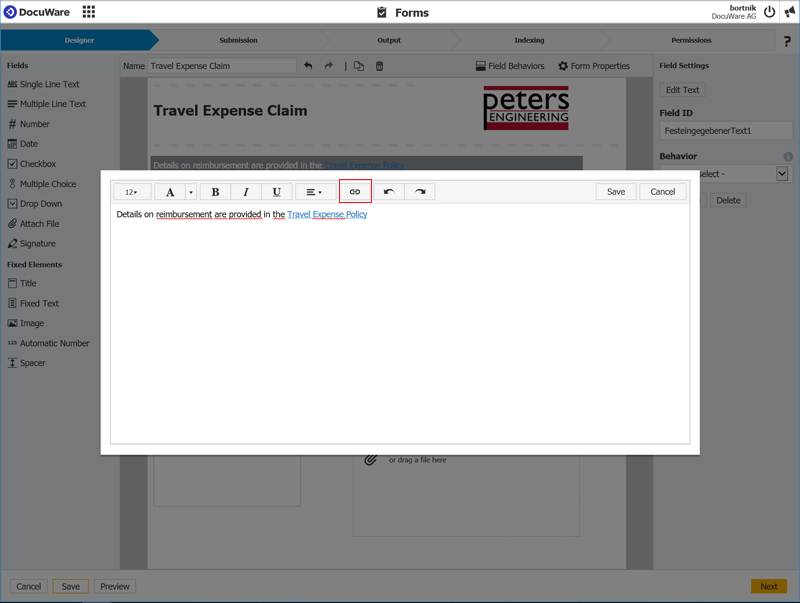800x603 pixels.
Task: Redo the last text edit
Action: (420, 192)
